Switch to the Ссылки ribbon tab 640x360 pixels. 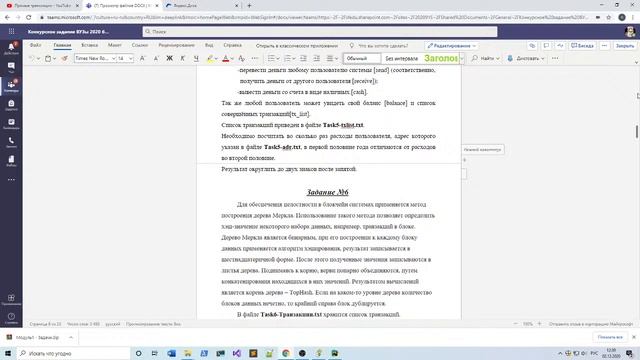tap(140, 45)
